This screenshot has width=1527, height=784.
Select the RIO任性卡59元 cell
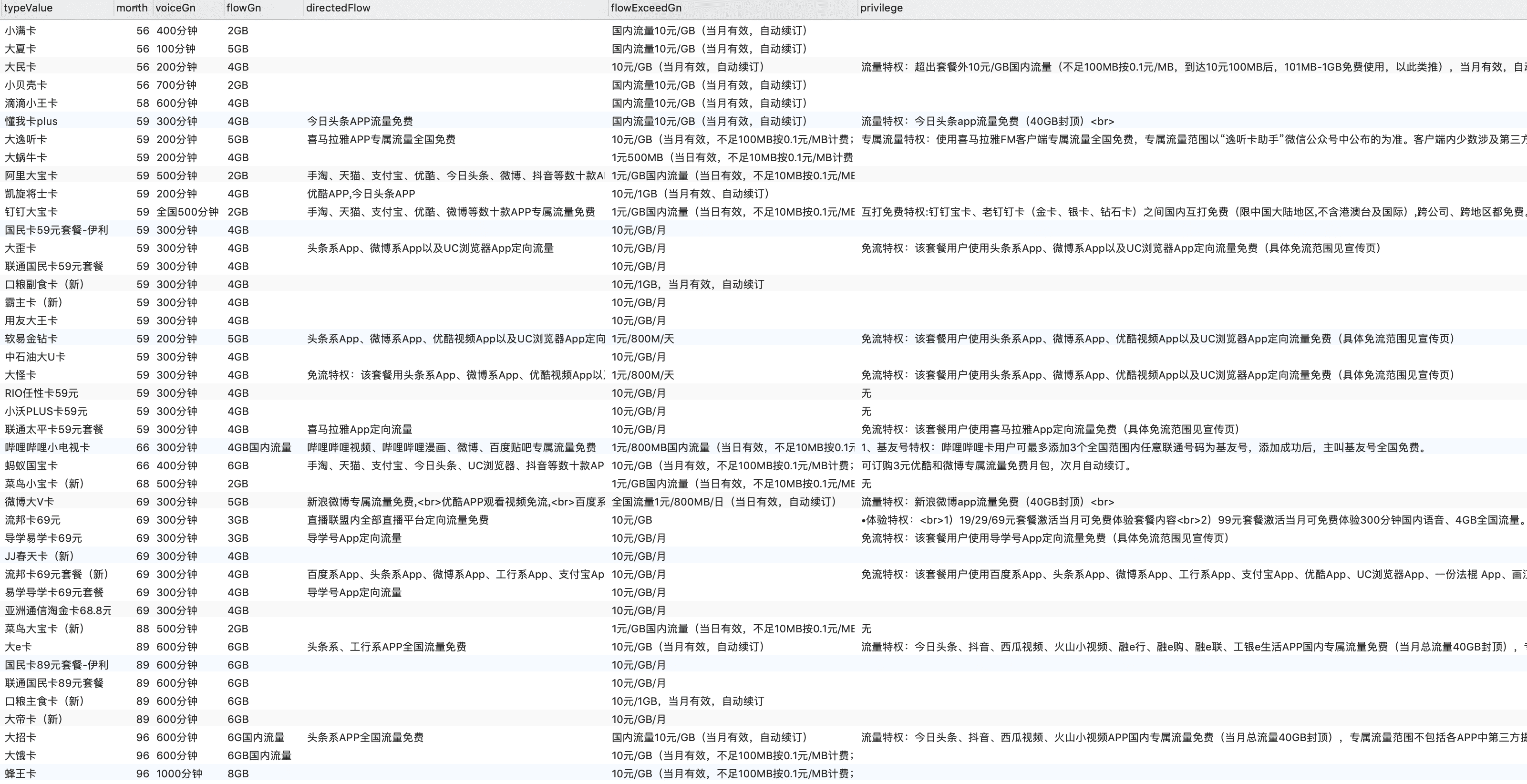[41, 393]
